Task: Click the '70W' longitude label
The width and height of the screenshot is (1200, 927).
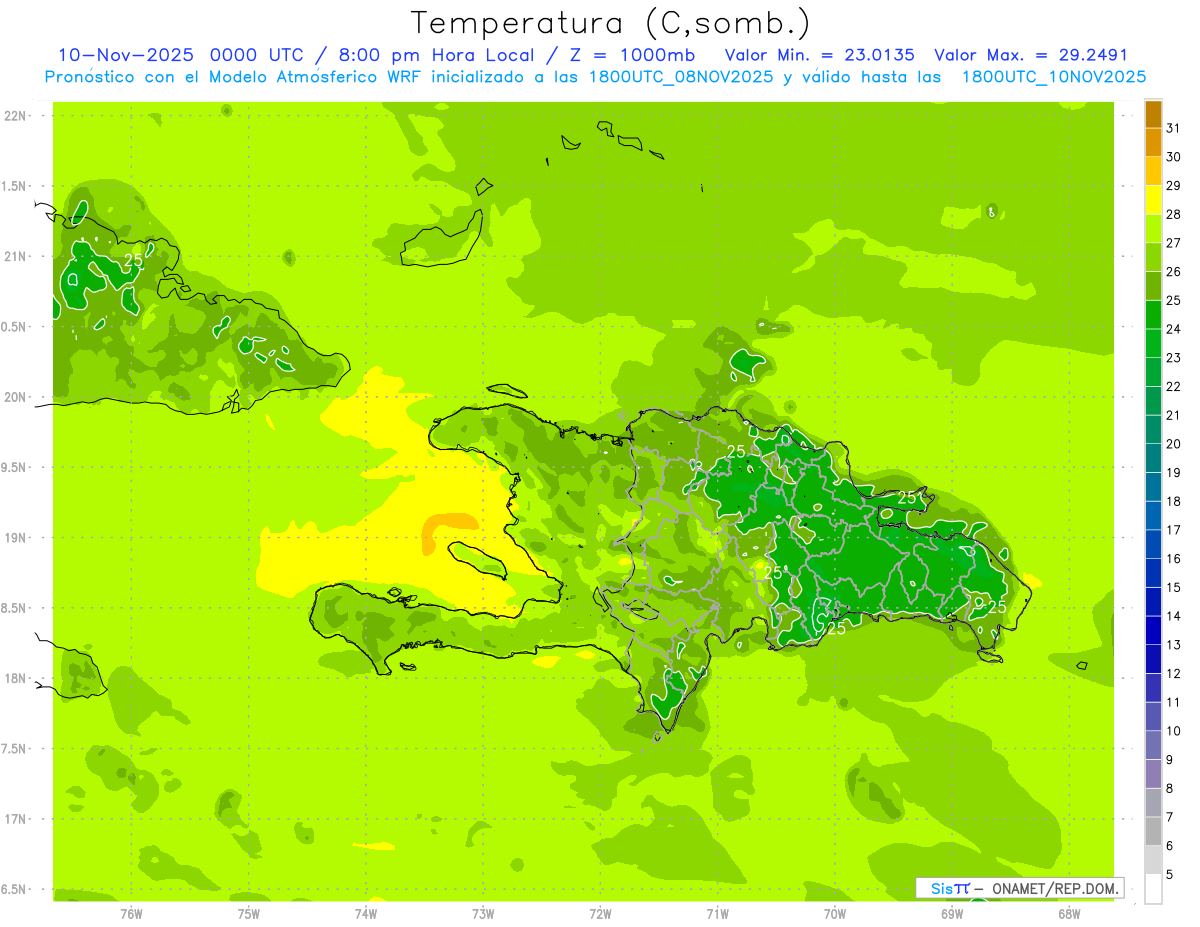Action: coord(835,913)
